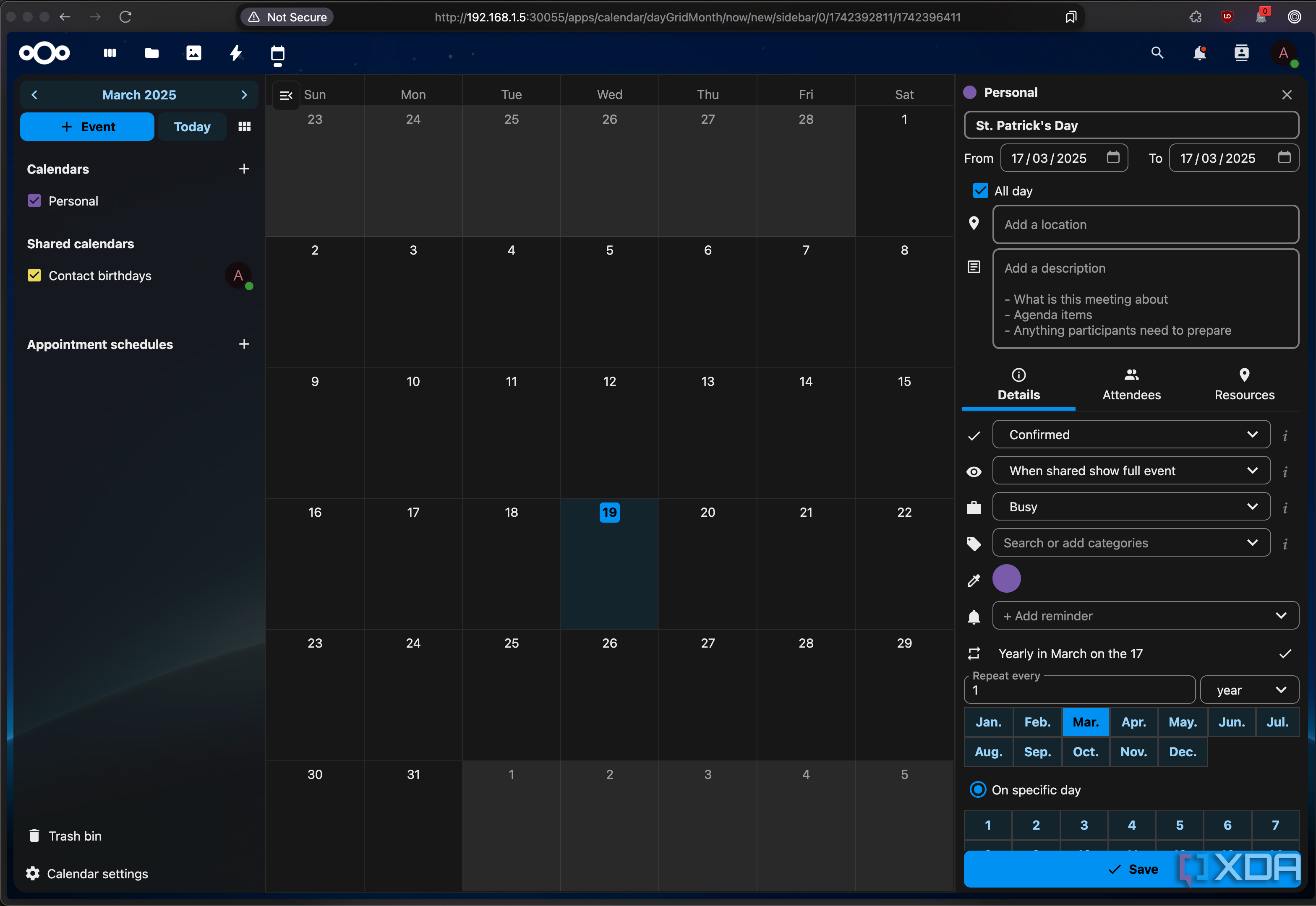This screenshot has width=1316, height=906.
Task: Jump to Today in the calendar
Action: [192, 127]
